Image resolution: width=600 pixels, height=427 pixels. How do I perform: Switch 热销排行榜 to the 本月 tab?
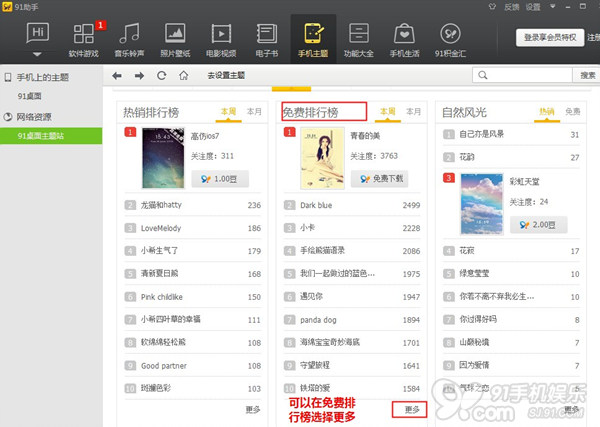(254, 112)
